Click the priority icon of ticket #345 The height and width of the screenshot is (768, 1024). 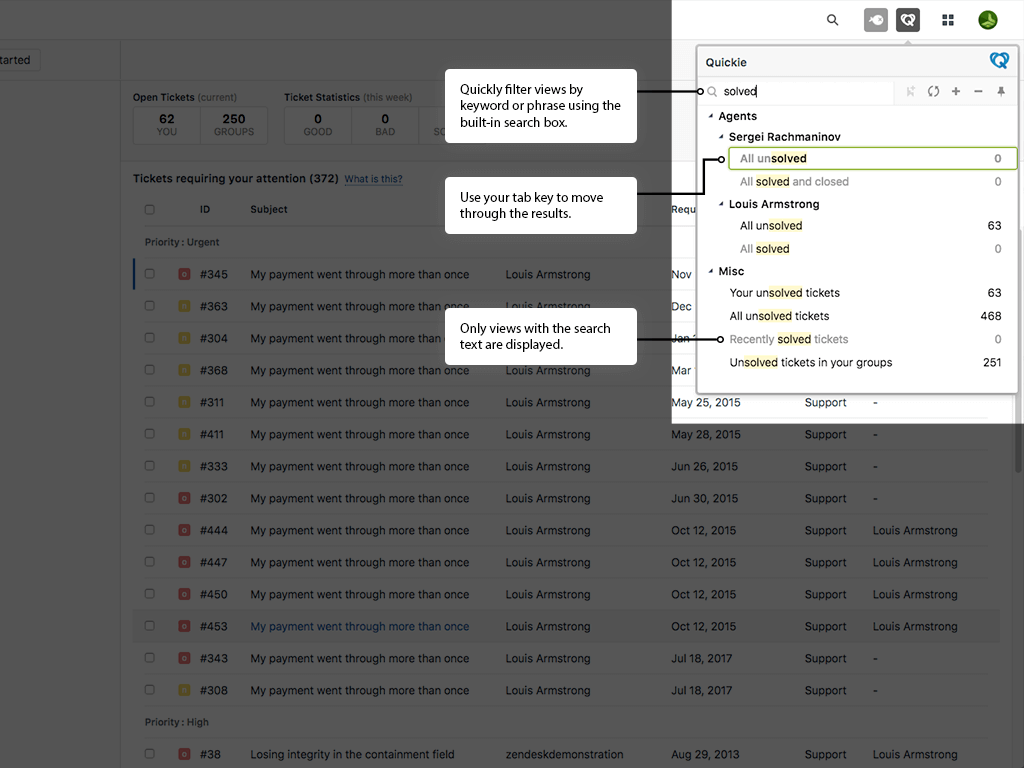tap(184, 274)
